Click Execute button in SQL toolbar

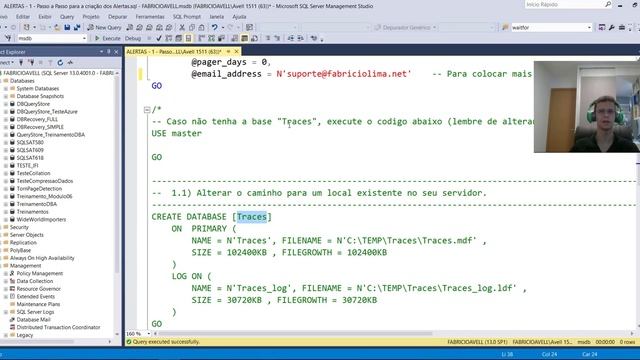point(107,38)
